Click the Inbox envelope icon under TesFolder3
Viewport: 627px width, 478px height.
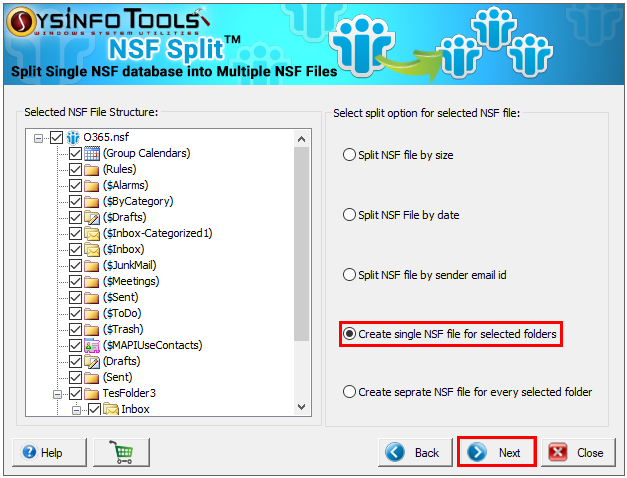tap(111, 409)
